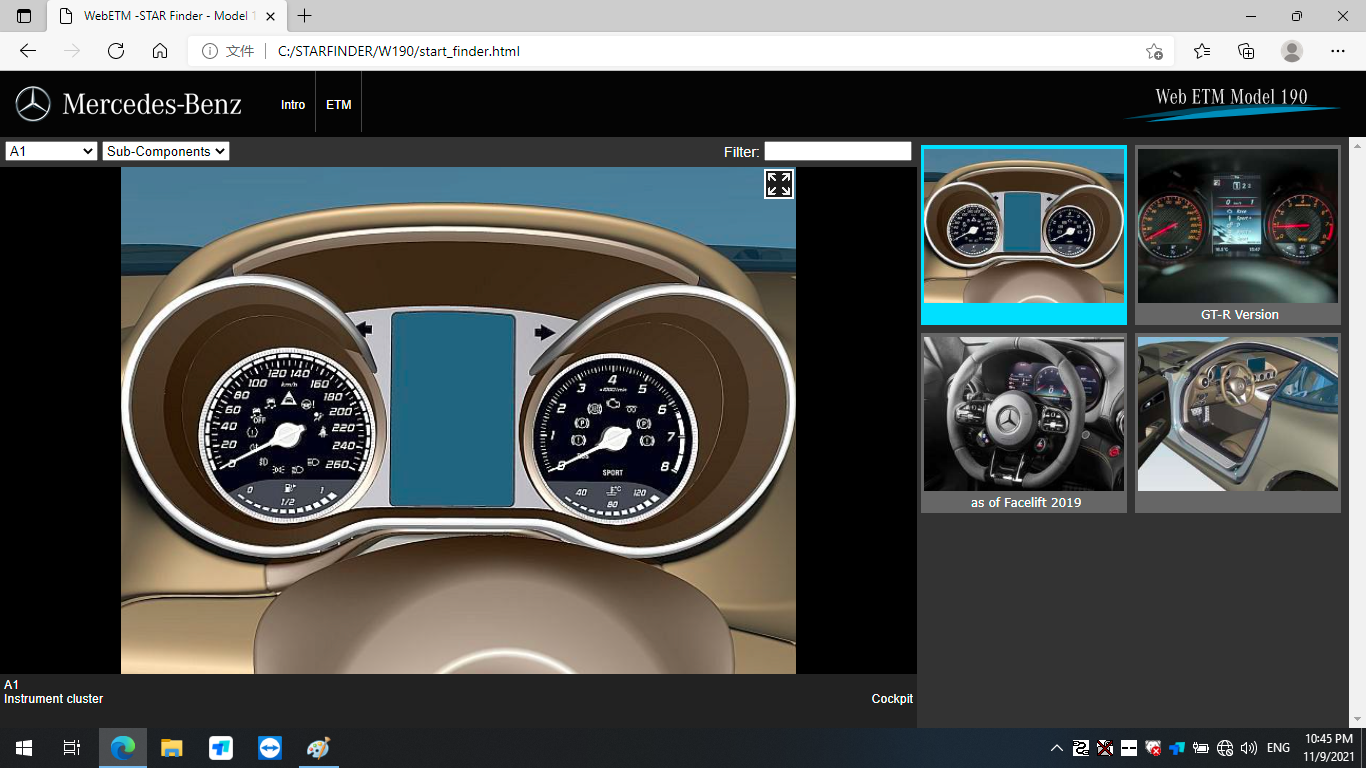1366x768 pixels.
Task: Open TeamViewer from the taskbar
Action: coord(270,748)
